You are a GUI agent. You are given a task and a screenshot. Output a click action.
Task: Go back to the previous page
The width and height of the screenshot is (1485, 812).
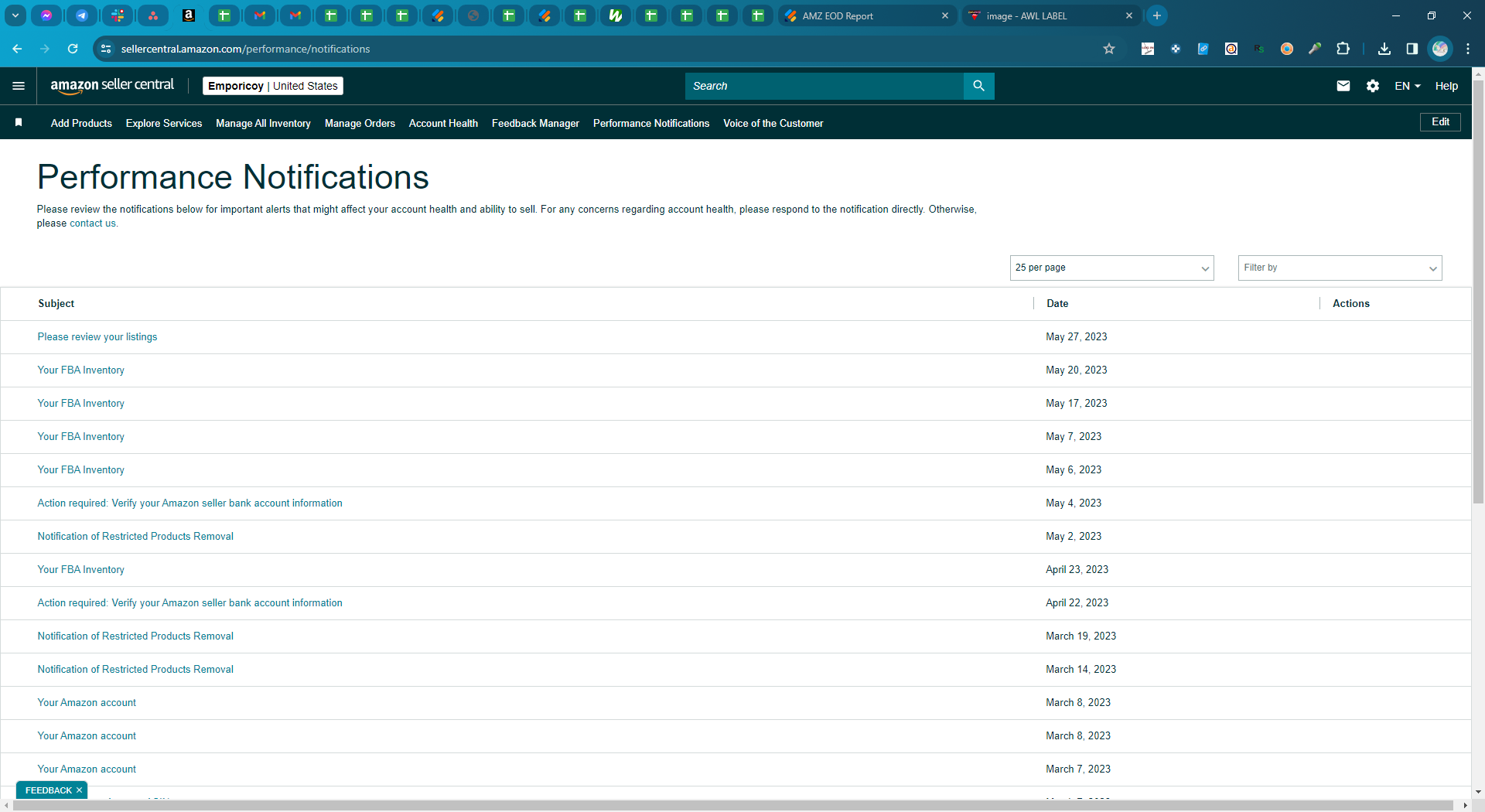point(17,49)
